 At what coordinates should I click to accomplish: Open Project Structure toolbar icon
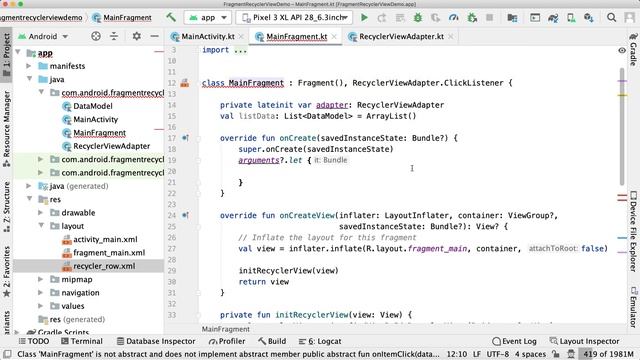(x=512, y=18)
